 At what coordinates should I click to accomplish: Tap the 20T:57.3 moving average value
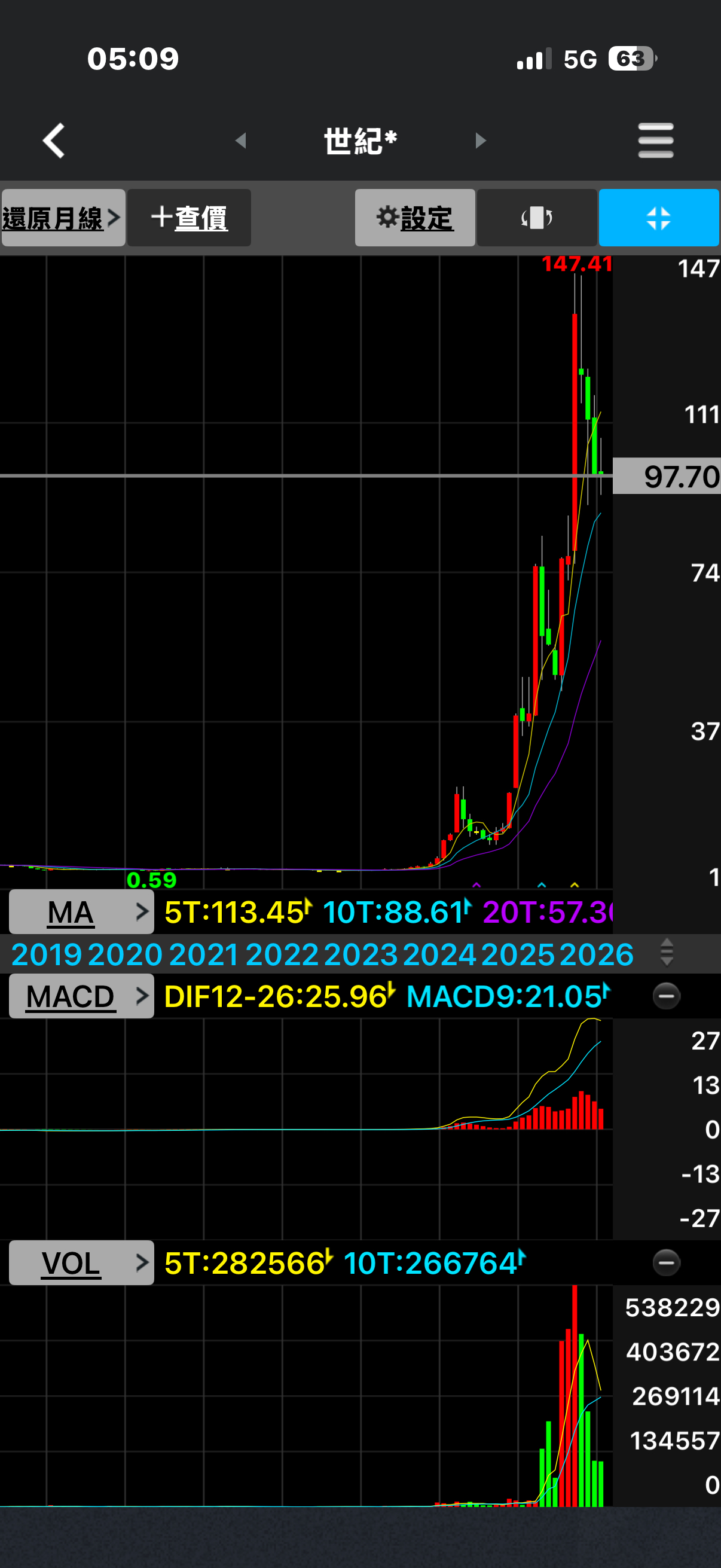pos(548,912)
